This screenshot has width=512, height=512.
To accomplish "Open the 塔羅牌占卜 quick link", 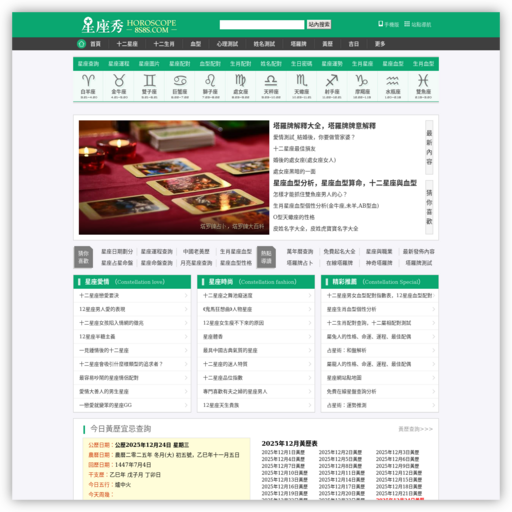I will (300, 263).
